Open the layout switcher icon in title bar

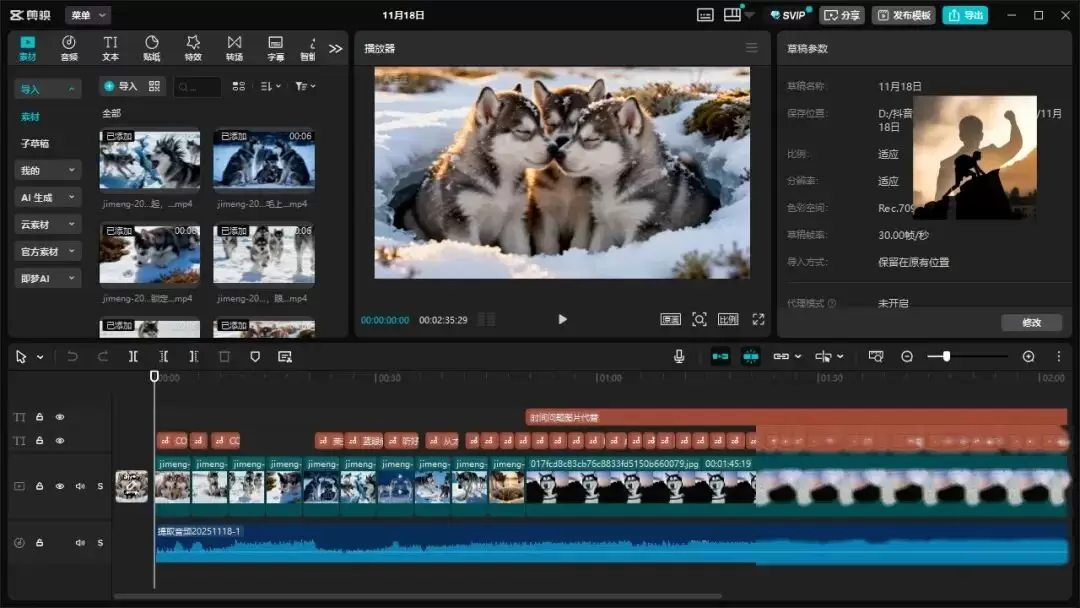coord(732,15)
